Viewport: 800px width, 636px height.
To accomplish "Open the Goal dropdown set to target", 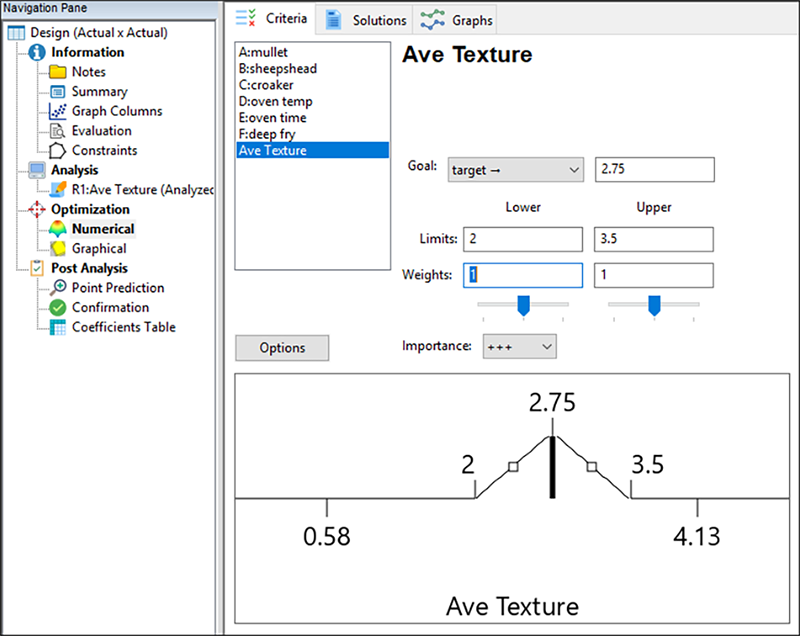I will (515, 170).
